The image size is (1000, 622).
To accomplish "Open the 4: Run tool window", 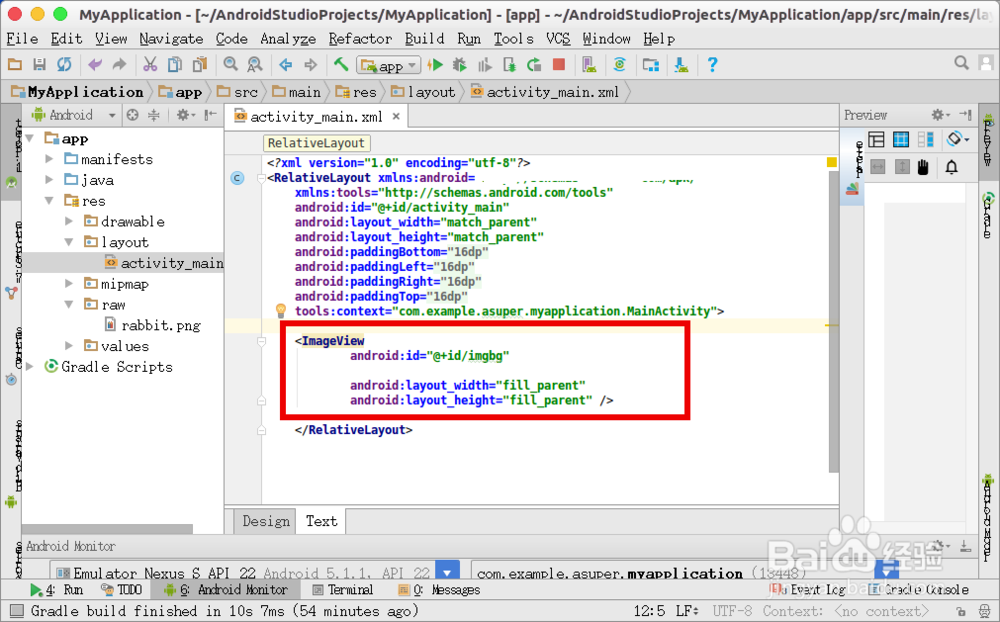I will tap(56, 590).
